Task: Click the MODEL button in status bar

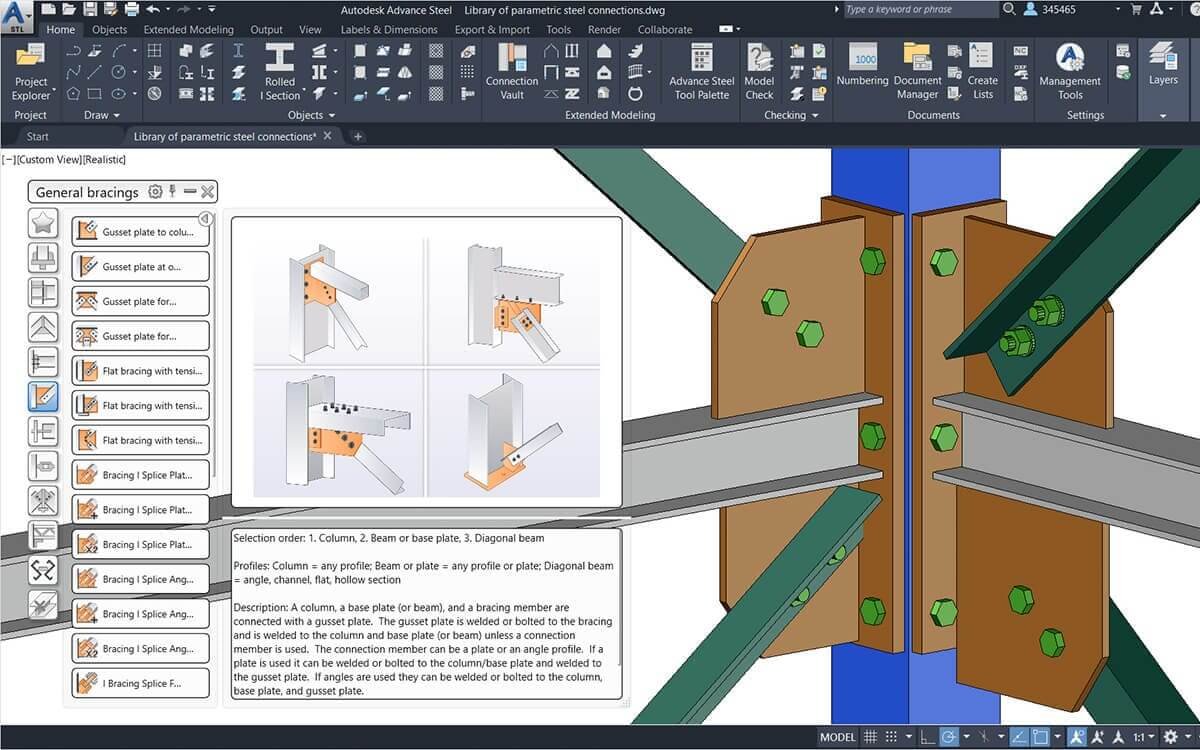Action: [840, 737]
